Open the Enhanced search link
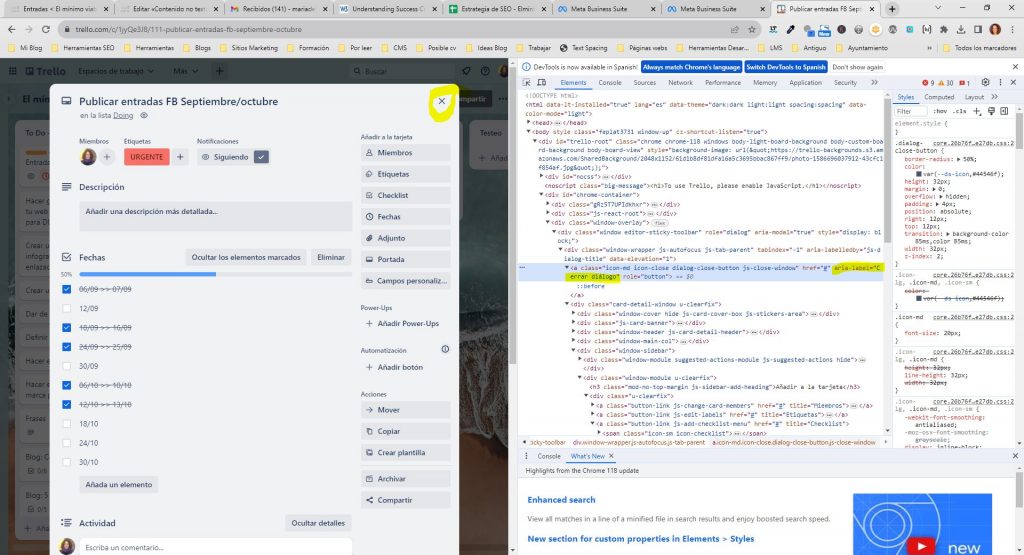The height and width of the screenshot is (555, 1024). tap(562, 500)
